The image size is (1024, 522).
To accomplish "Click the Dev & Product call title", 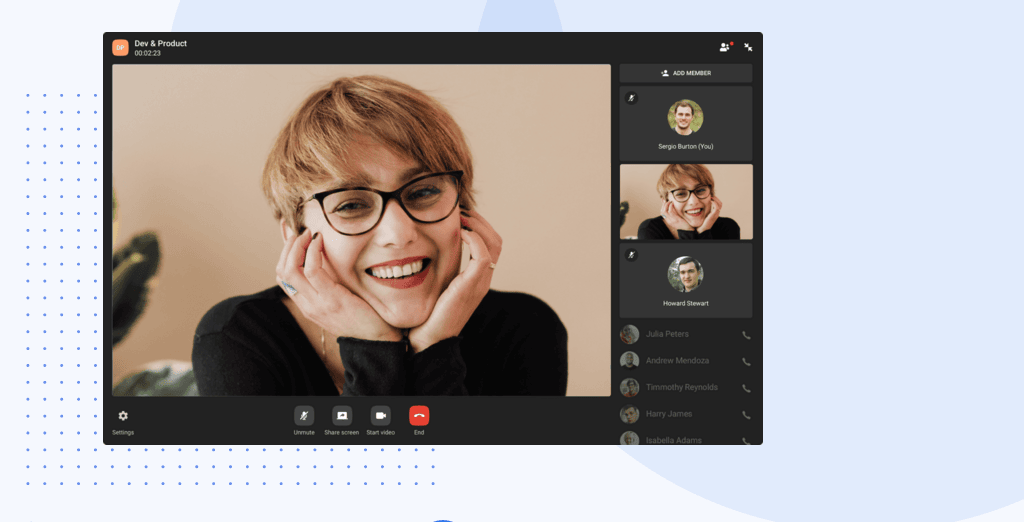I will [x=161, y=43].
